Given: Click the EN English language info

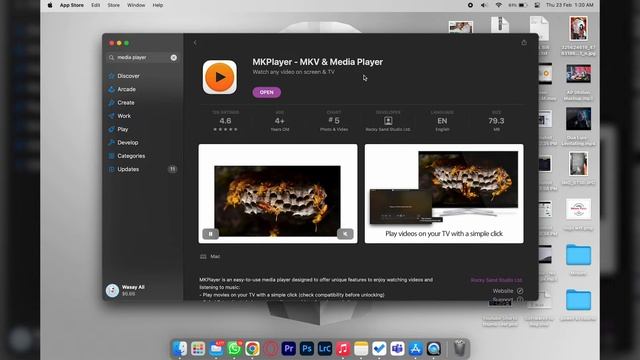Looking at the screenshot, I should (x=442, y=121).
